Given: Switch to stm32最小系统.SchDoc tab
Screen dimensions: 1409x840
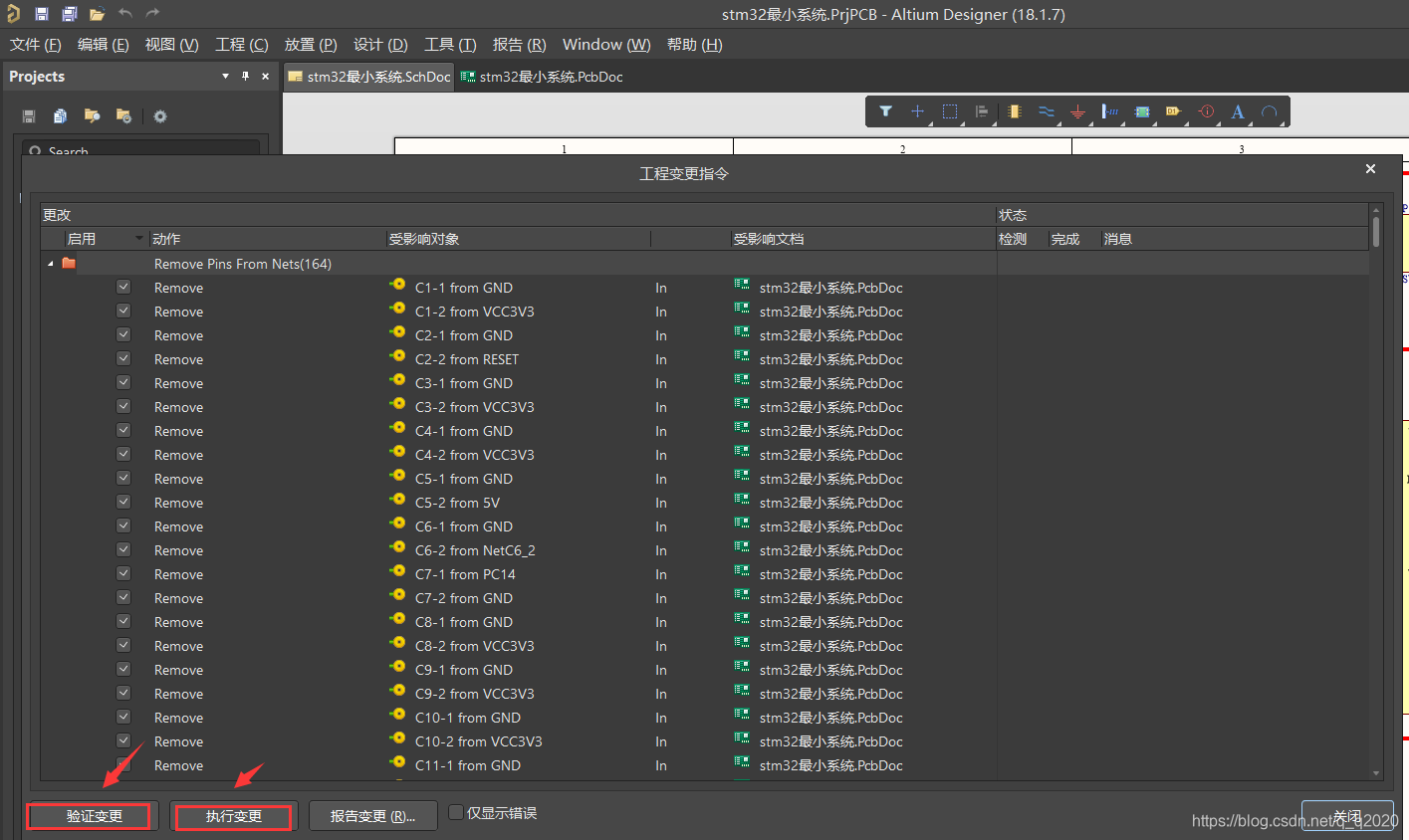Looking at the screenshot, I should pos(369,77).
